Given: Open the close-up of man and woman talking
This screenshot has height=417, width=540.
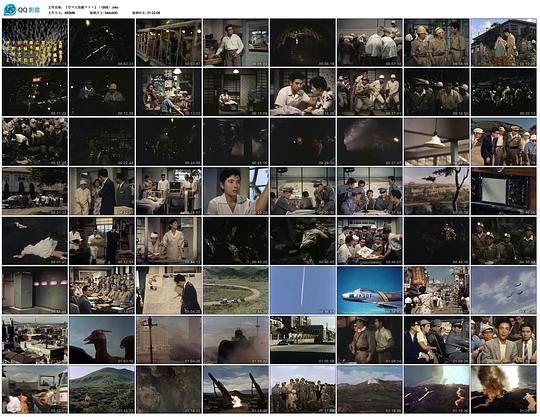Looking at the screenshot, I should (303, 92).
